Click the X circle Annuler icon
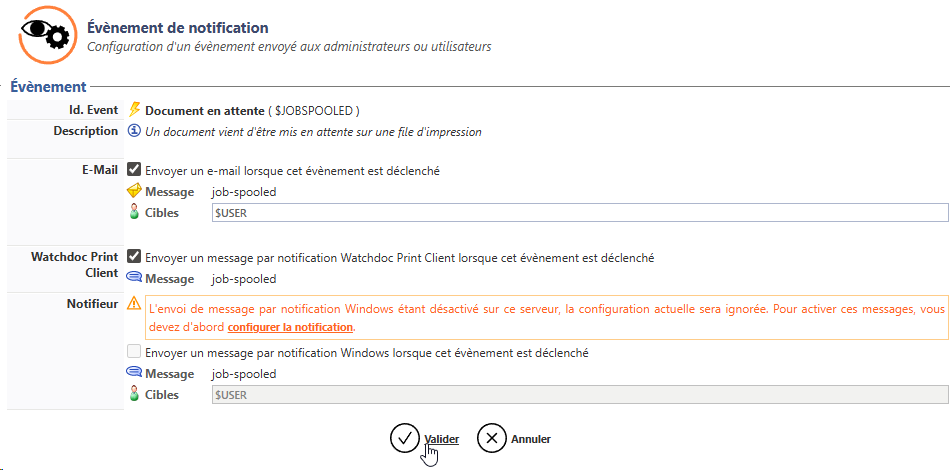Screen dimensions: 950x470 (491, 438)
